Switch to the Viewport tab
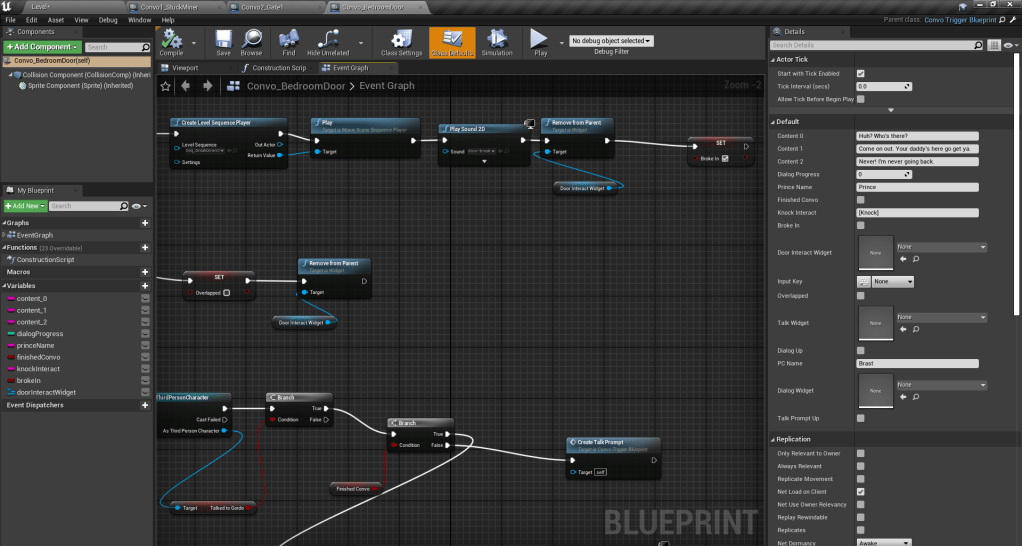Viewport: 1022px width, 546px height. (x=185, y=68)
